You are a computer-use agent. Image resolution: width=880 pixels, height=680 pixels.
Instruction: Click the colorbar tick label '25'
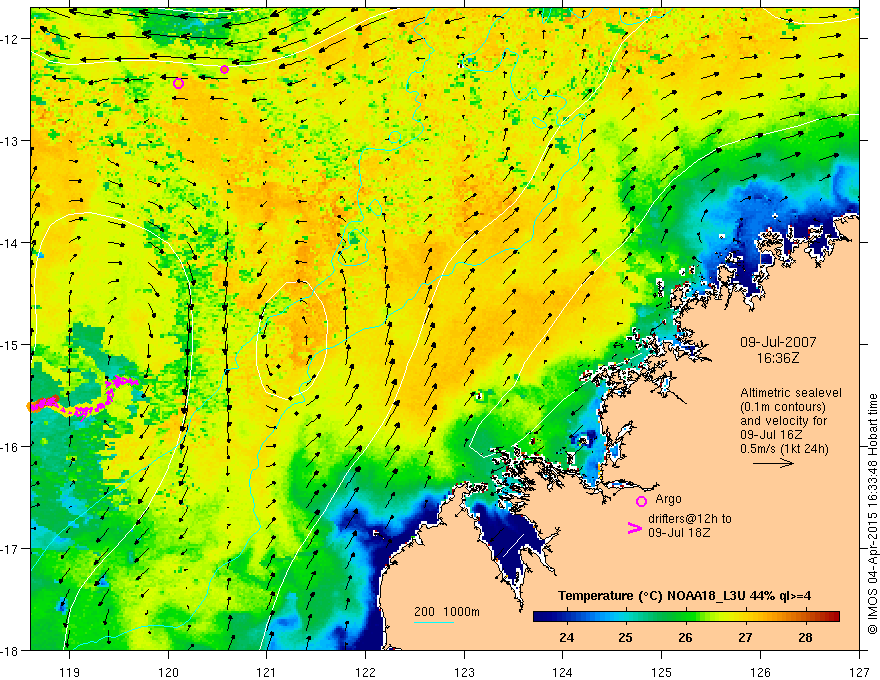point(626,637)
